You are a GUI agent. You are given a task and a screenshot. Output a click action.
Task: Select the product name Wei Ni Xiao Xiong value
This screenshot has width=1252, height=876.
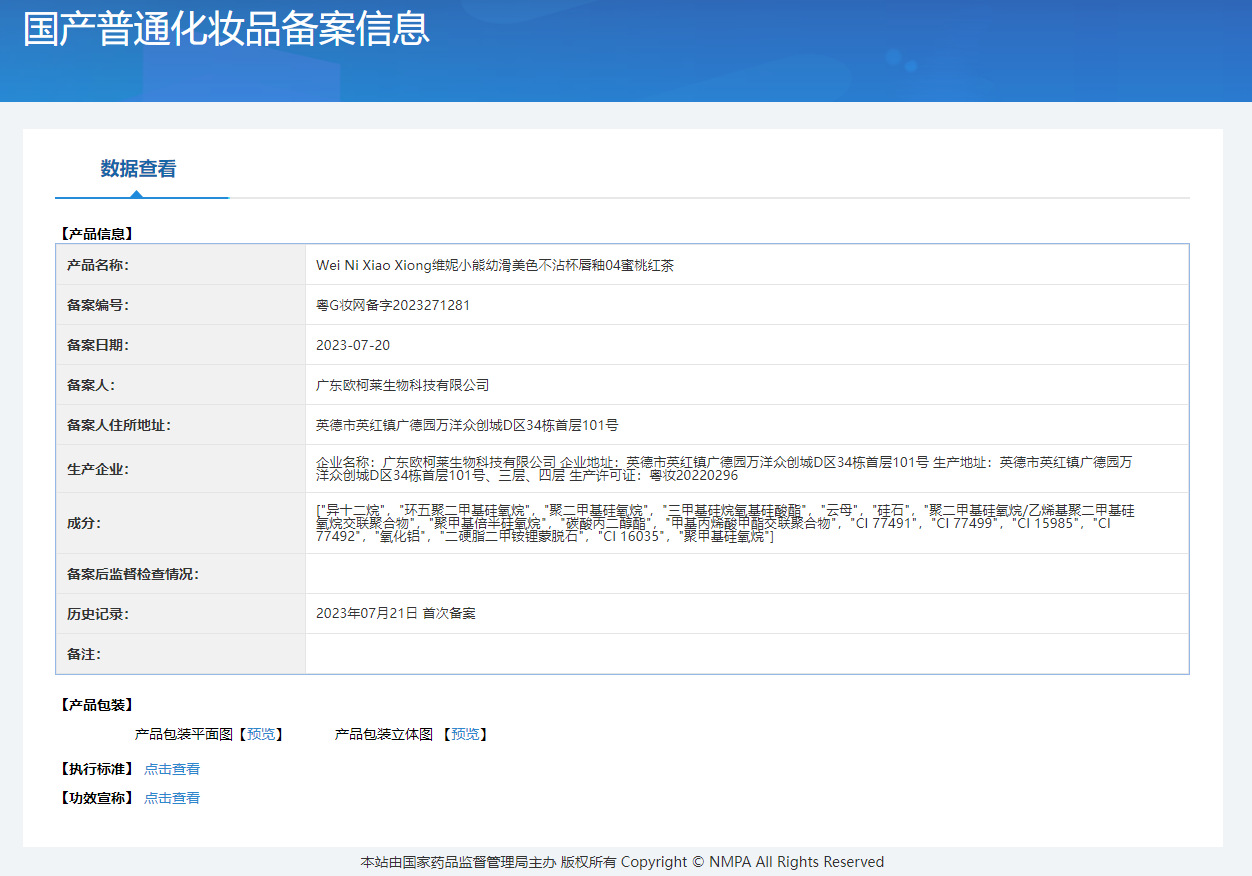pos(495,265)
